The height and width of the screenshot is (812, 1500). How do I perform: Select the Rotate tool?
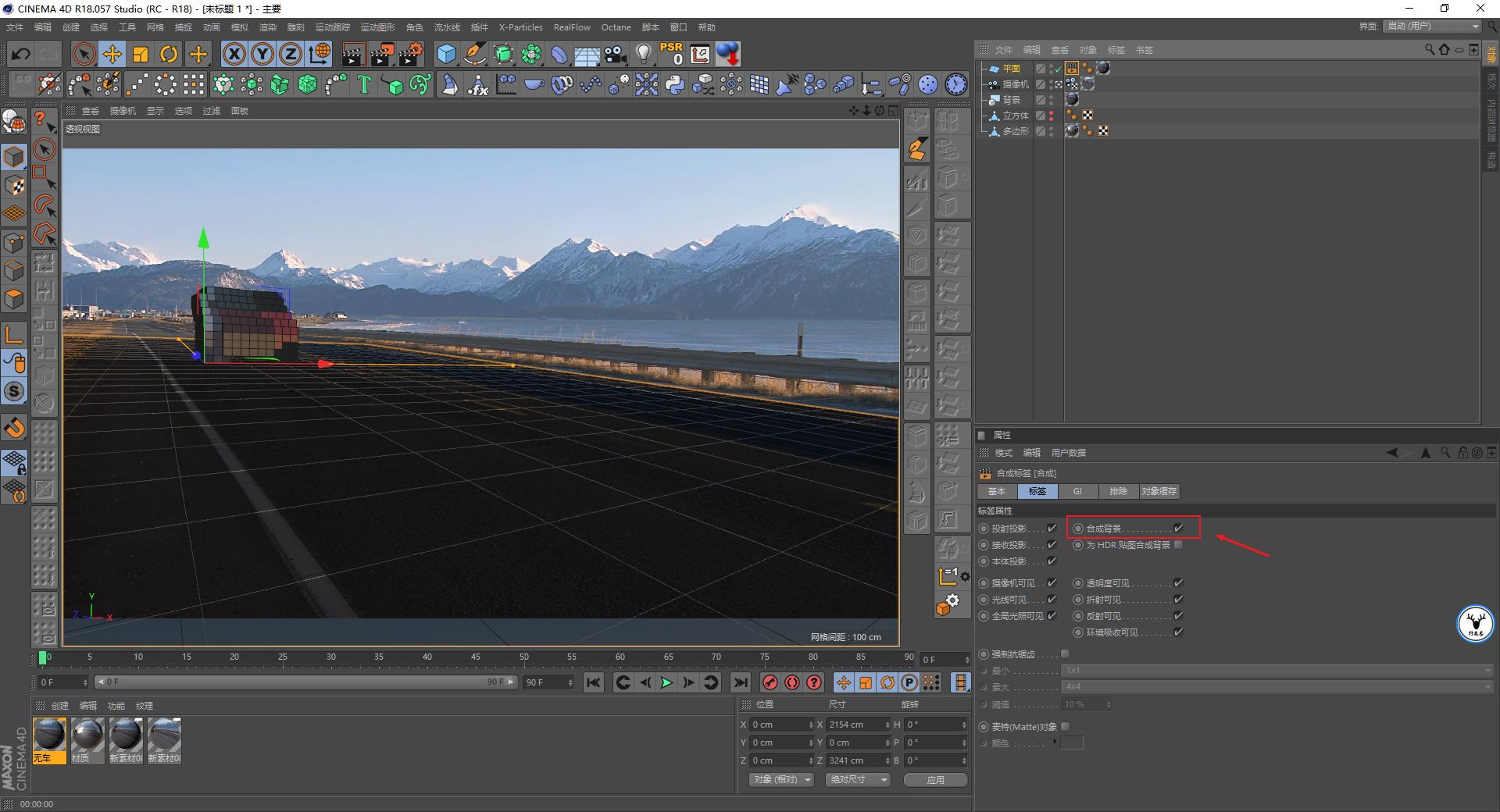tap(169, 54)
